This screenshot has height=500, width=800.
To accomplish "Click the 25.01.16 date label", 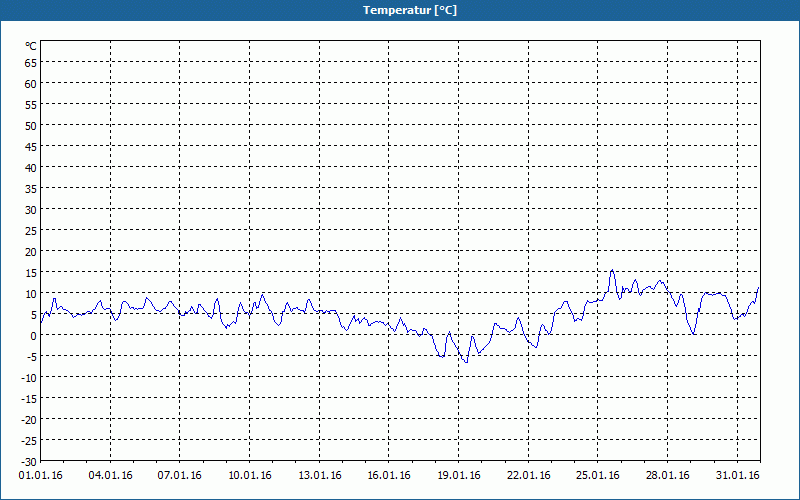I will click(x=598, y=475).
